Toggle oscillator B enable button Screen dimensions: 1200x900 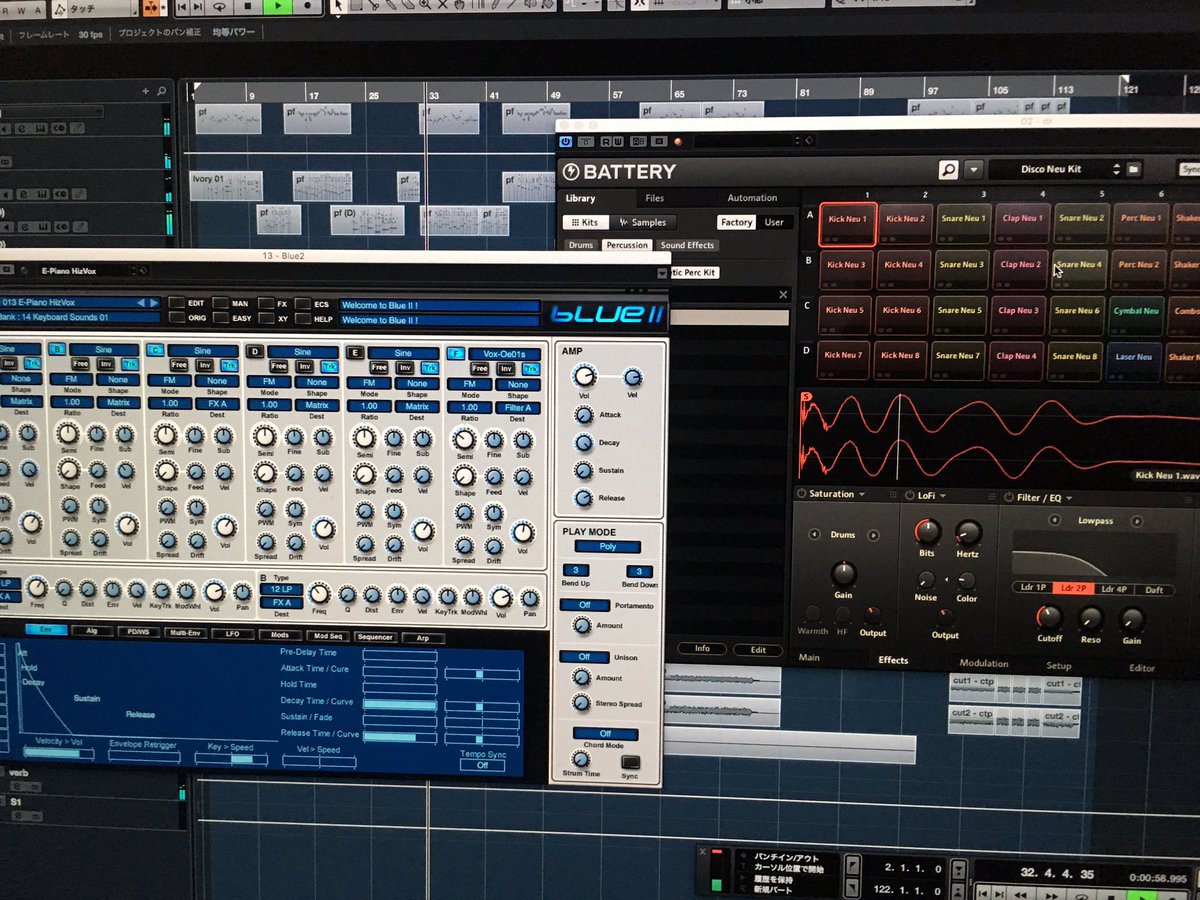[x=57, y=351]
